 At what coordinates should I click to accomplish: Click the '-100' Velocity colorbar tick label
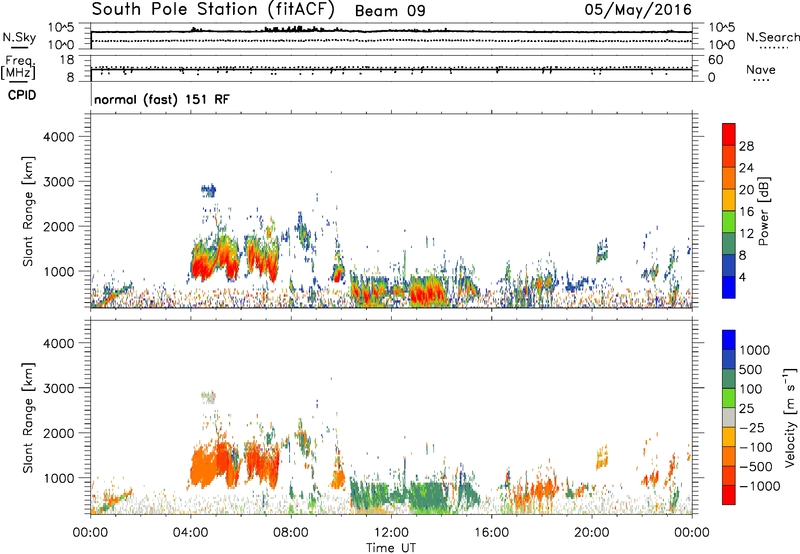tap(756, 447)
